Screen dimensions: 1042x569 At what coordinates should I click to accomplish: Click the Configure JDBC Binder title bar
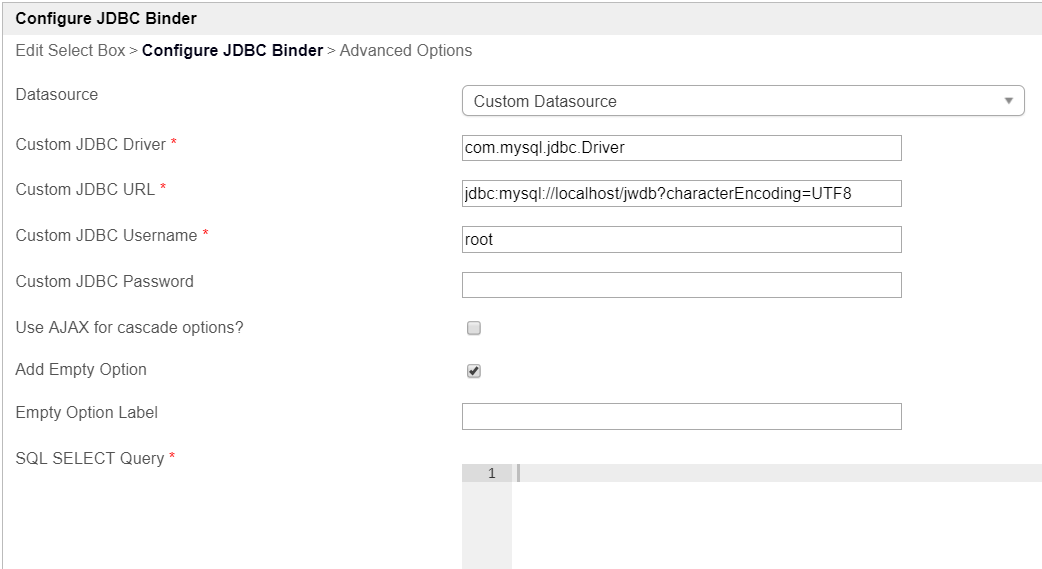pyautogui.click(x=106, y=18)
